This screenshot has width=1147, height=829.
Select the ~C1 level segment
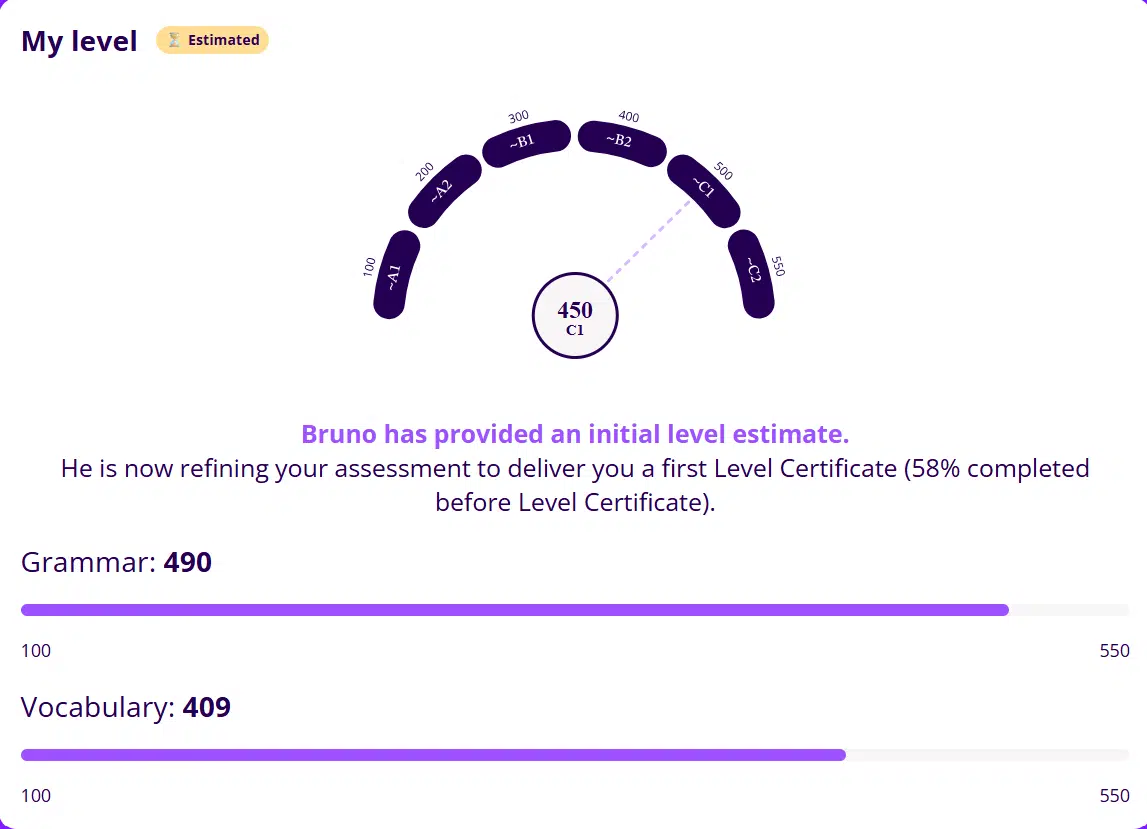pyautogui.click(x=703, y=189)
